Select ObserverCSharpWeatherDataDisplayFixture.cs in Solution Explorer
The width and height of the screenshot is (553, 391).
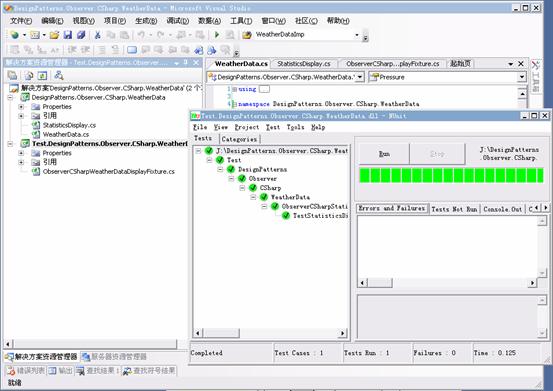(109, 172)
